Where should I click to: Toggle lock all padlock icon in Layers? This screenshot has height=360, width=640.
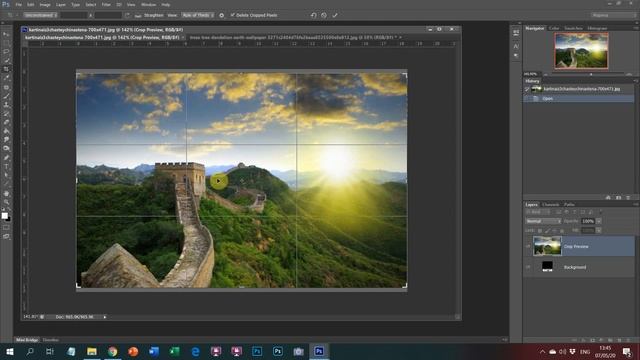[562, 231]
